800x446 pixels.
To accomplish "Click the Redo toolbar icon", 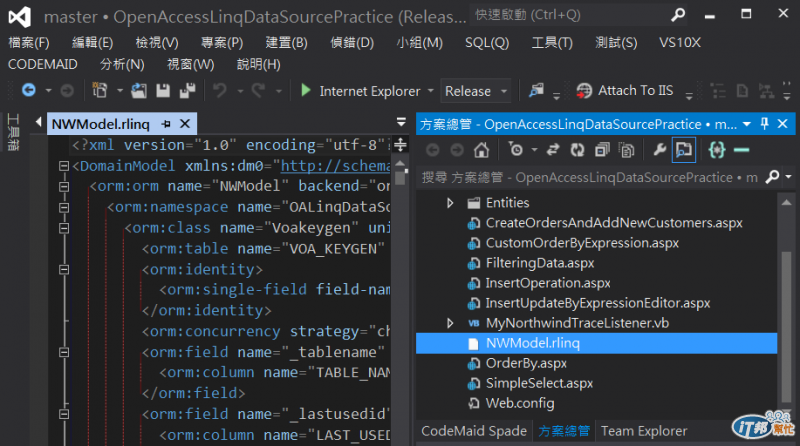I will (258, 91).
